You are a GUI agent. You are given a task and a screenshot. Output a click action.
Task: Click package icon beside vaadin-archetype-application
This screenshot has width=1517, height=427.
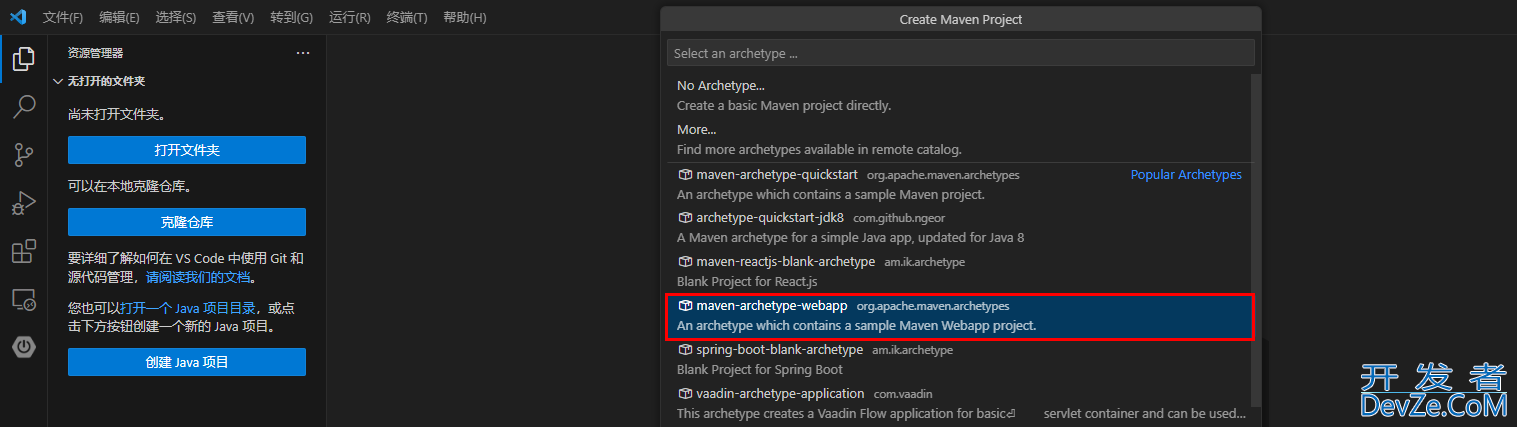point(685,393)
